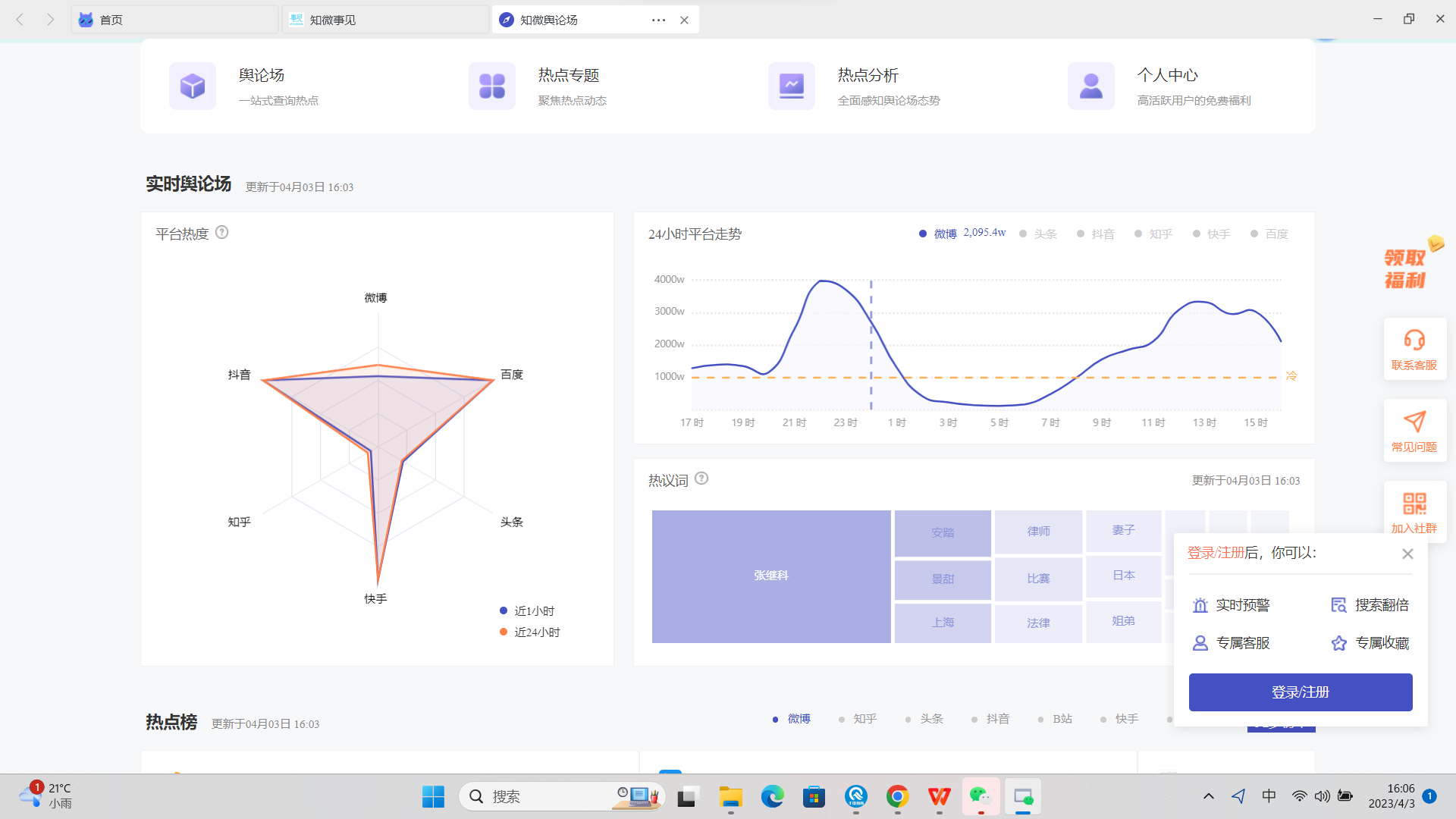Click the clock showing 16:06

coord(1392,796)
